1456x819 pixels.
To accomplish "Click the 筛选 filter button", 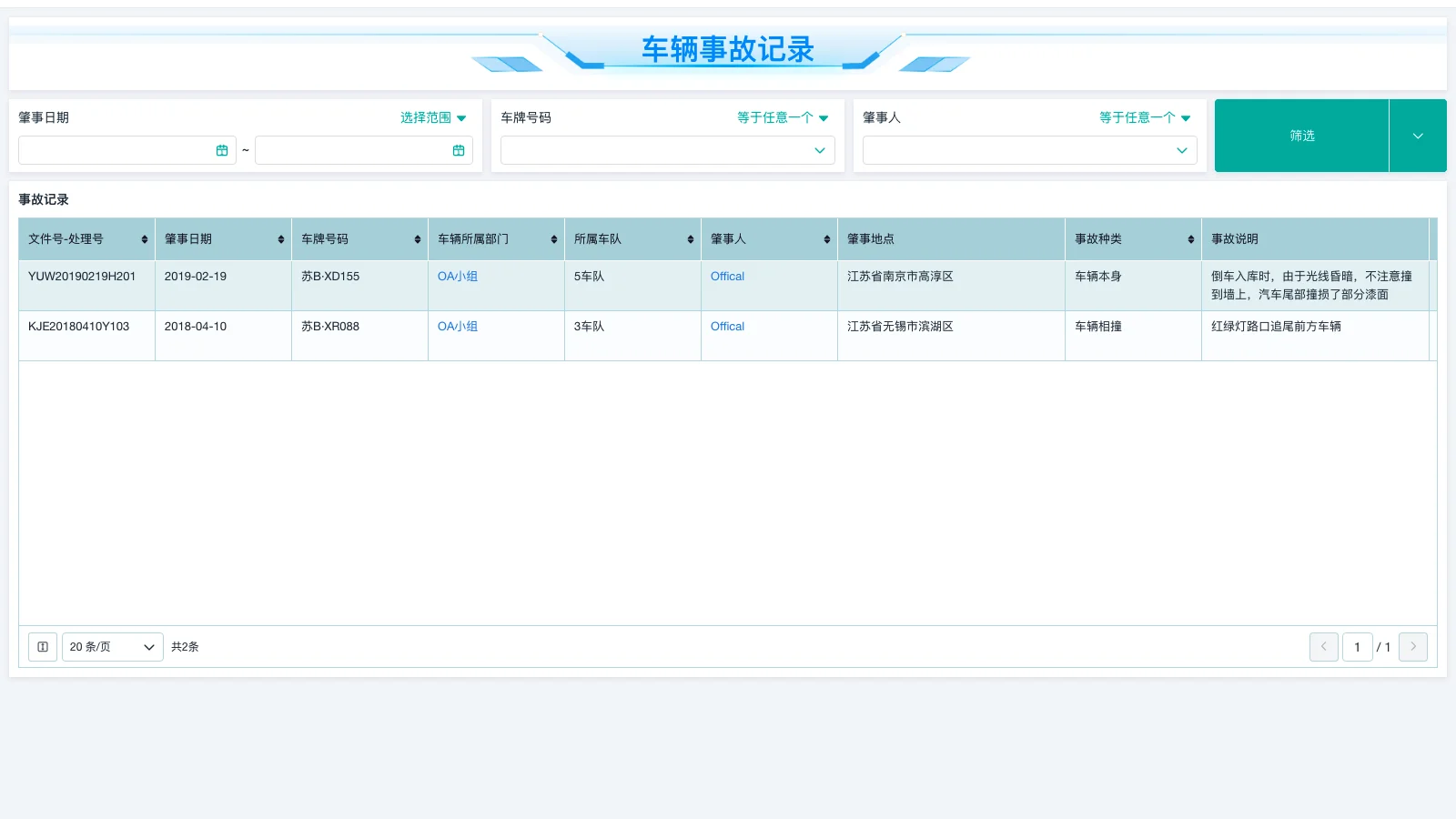I will tap(1301, 136).
